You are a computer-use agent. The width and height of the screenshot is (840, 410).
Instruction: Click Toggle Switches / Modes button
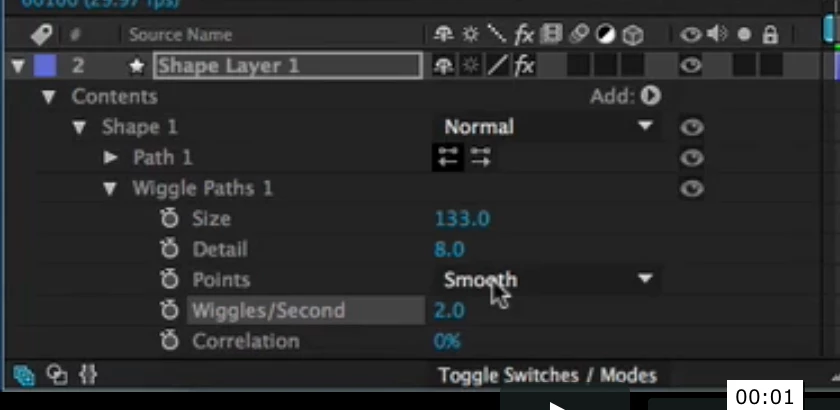548,375
